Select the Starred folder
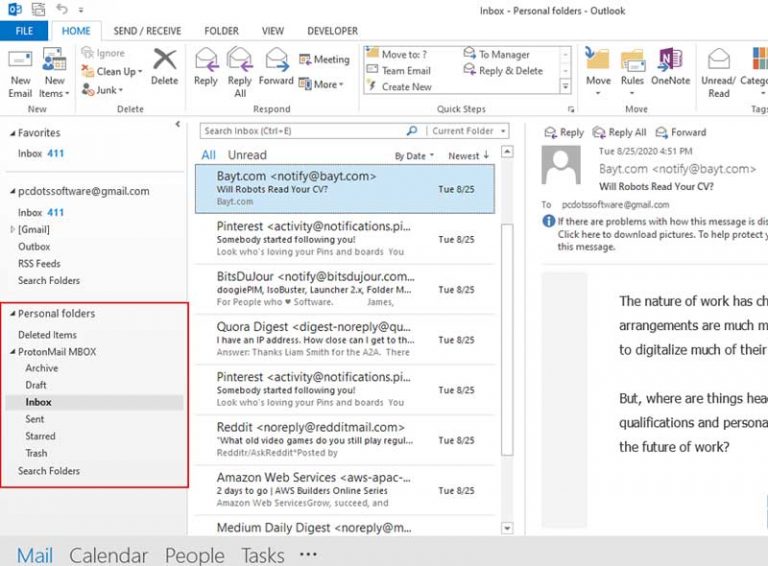The image size is (768, 566). coord(40,436)
